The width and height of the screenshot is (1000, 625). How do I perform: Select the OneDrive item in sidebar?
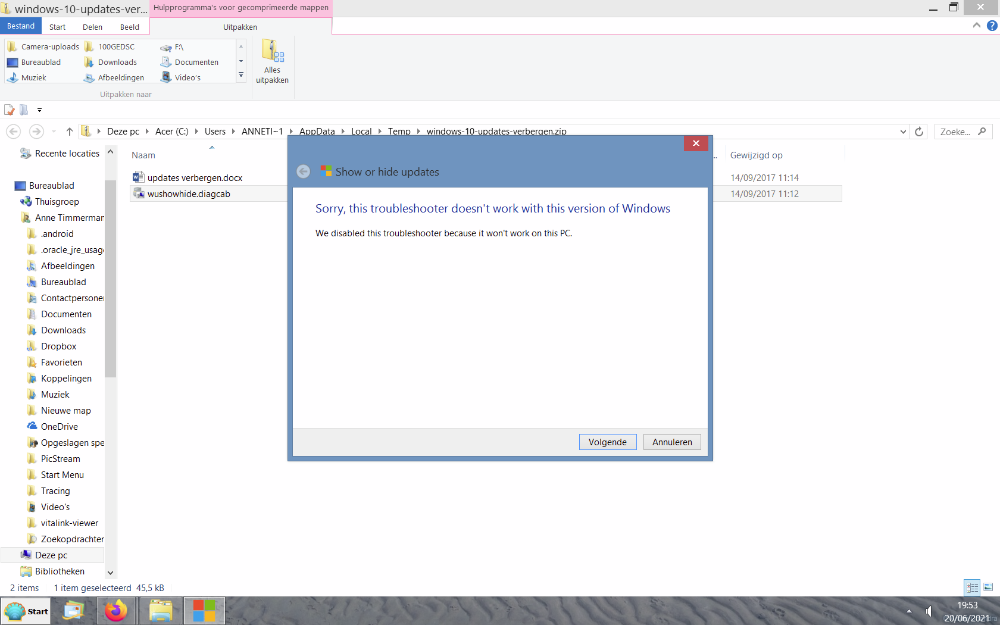tap(59, 427)
